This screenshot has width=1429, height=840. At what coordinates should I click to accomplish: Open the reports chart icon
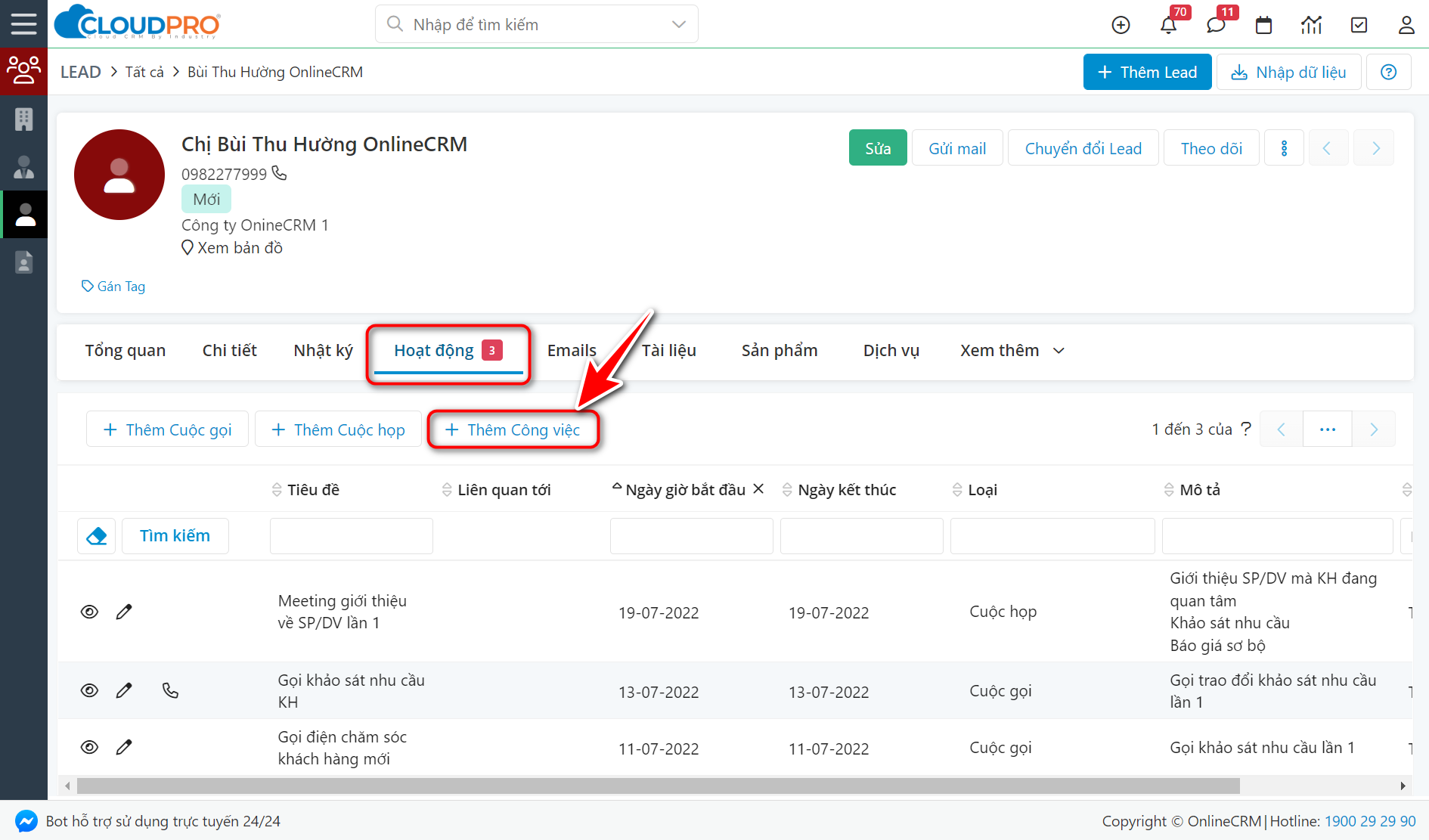pyautogui.click(x=1311, y=25)
